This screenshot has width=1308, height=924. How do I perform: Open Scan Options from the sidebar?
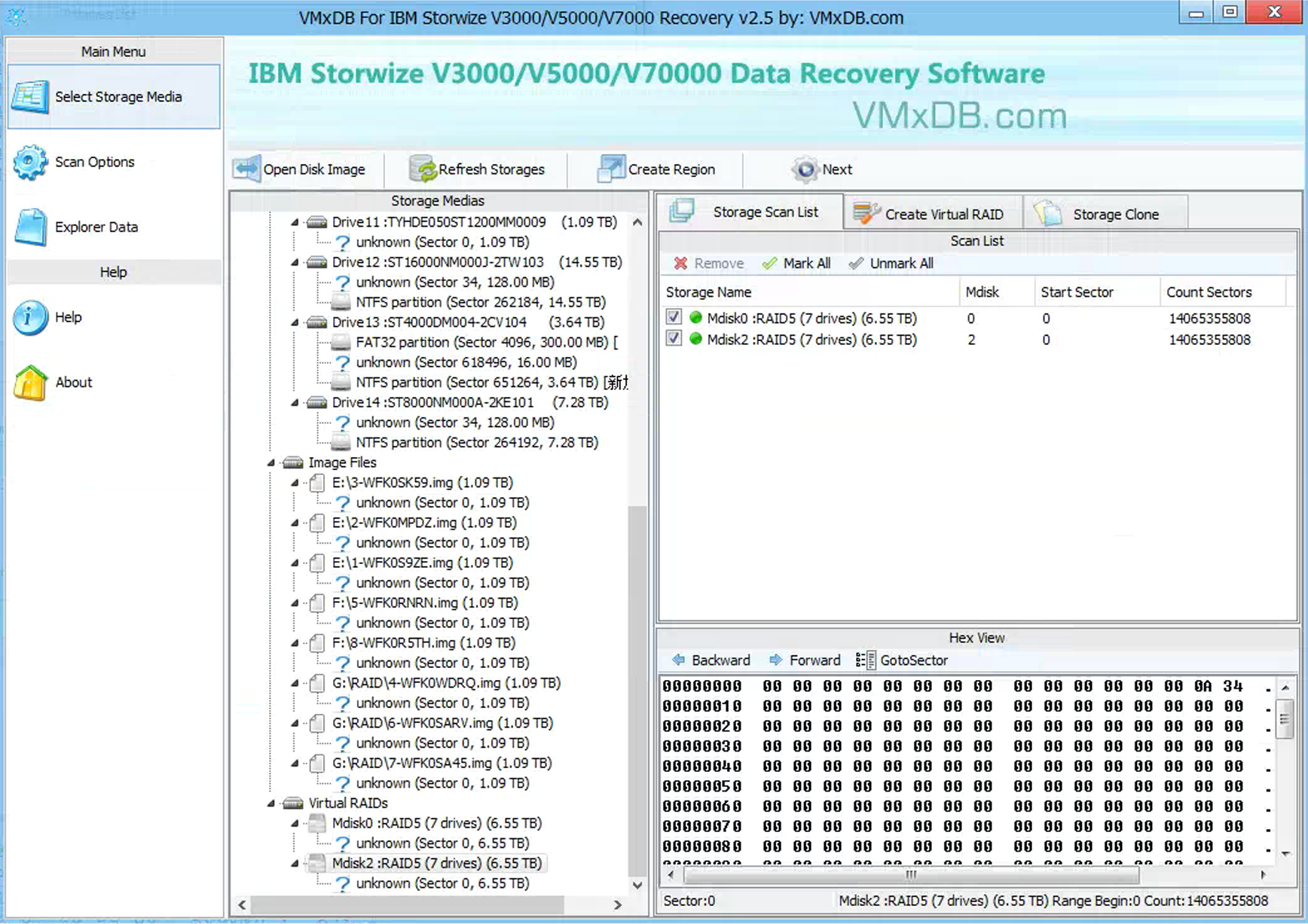(74, 162)
